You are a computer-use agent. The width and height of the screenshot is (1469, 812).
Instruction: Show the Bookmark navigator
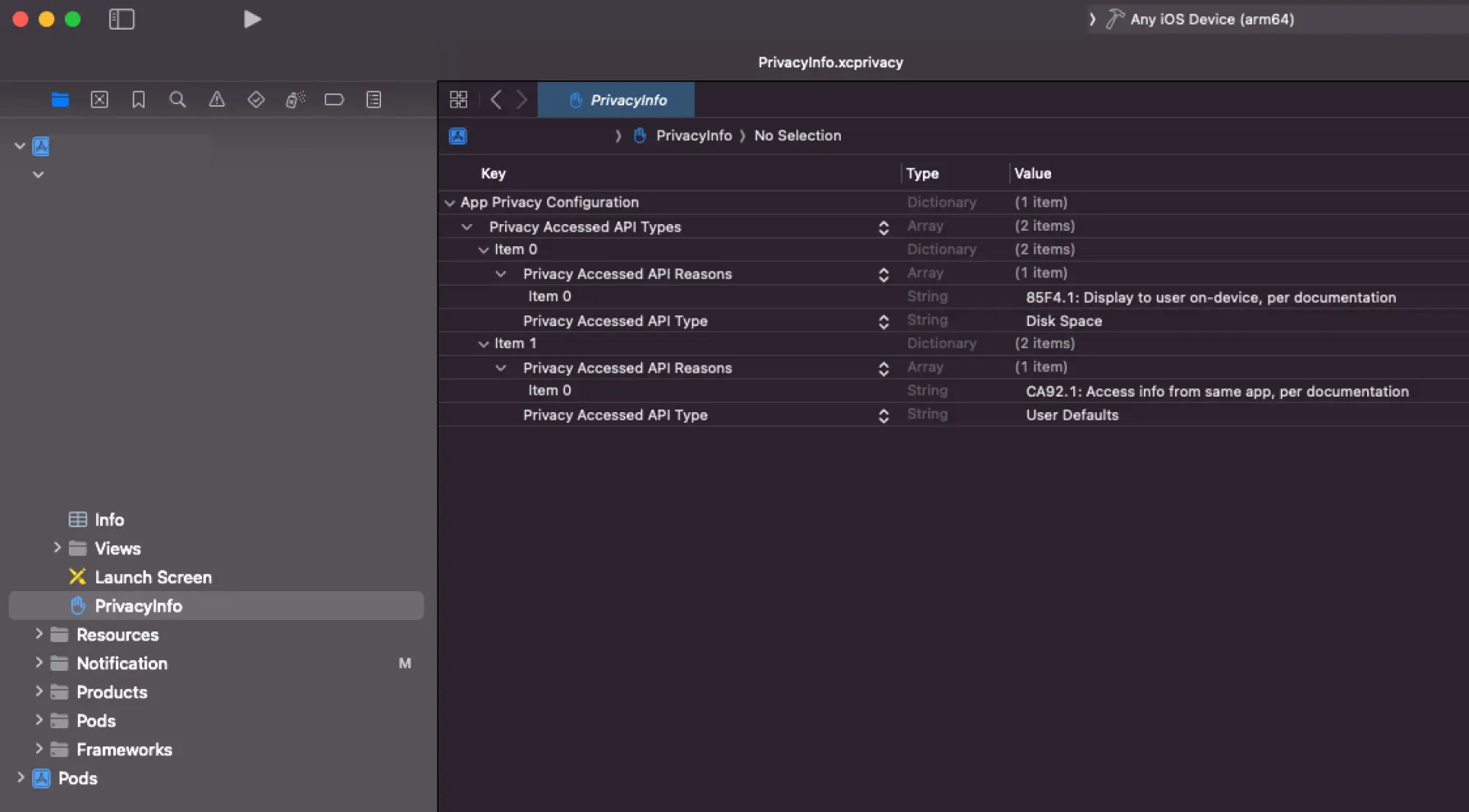pos(138,100)
